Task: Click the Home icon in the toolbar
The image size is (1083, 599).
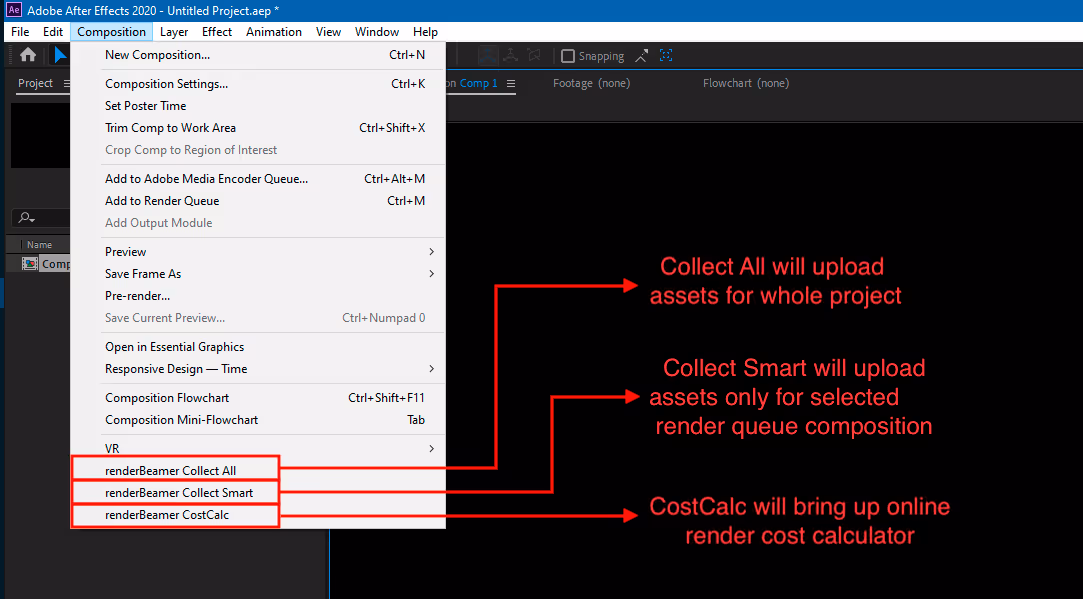Action: pyautogui.click(x=28, y=55)
